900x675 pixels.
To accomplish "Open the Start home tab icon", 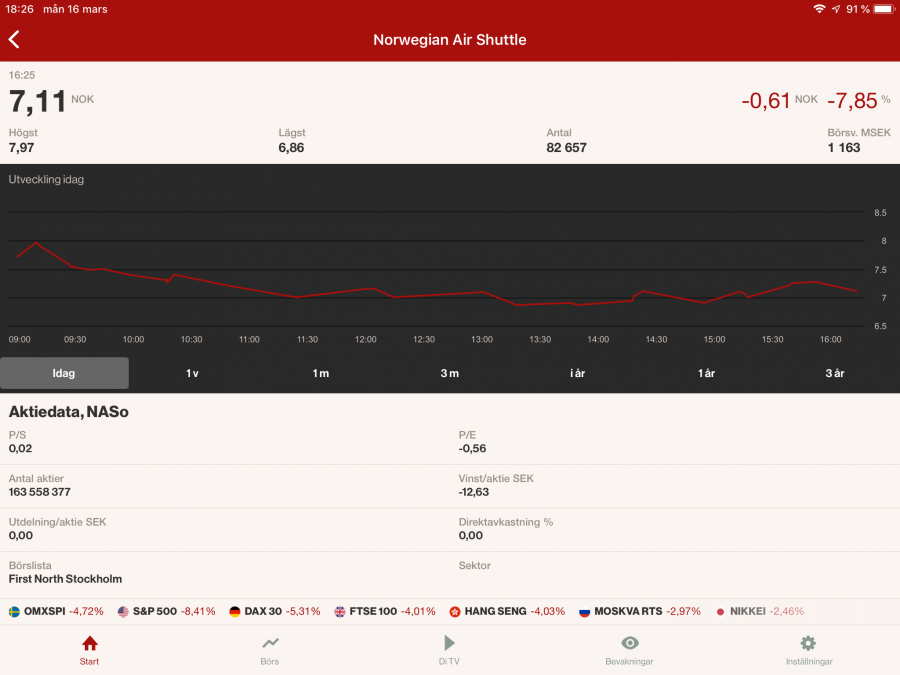I will 89,643.
